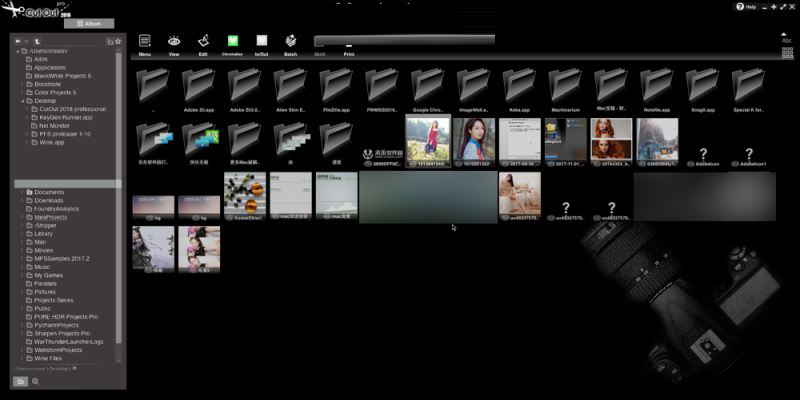This screenshot has height=400, width=800.
Task: Collapse the /Users root tree node
Action: pos(18,51)
